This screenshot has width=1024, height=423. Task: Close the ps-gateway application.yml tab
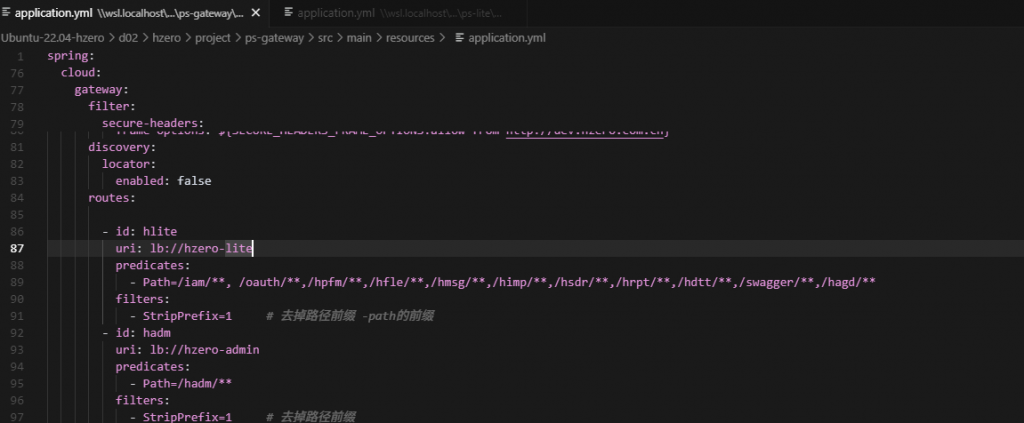(256, 13)
